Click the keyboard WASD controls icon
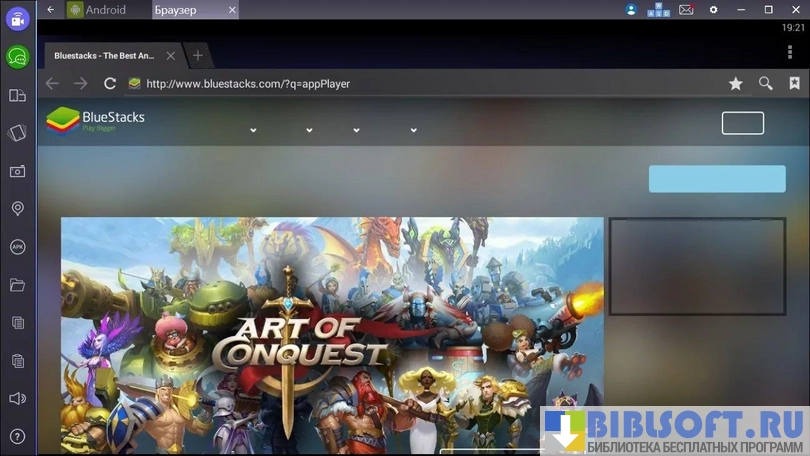810x456 pixels. point(658,10)
